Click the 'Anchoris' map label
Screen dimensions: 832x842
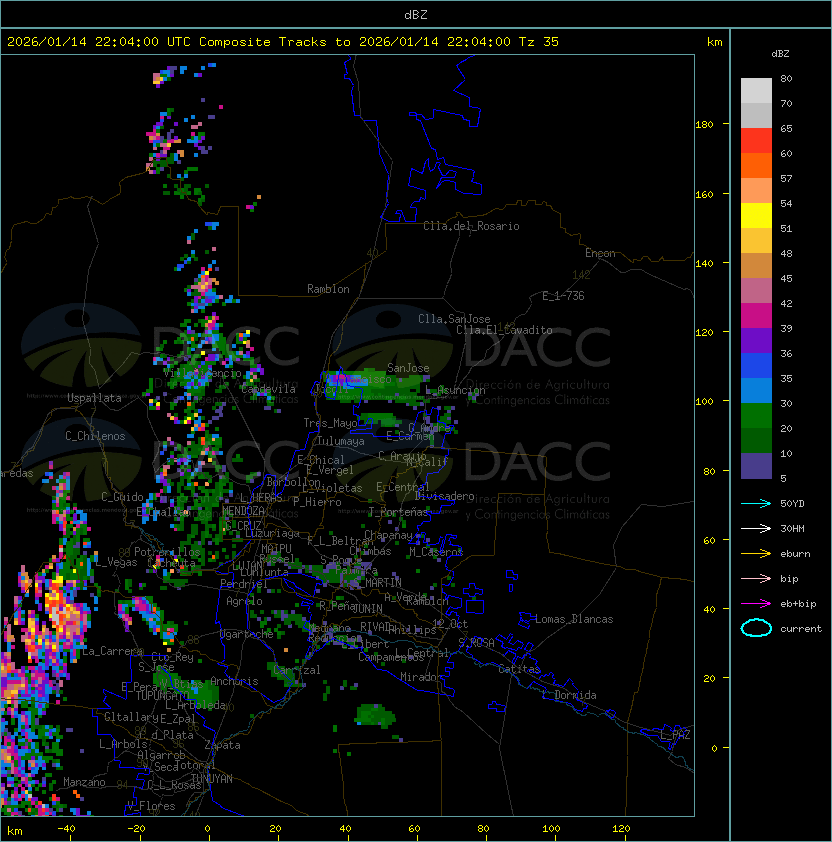coord(234,681)
